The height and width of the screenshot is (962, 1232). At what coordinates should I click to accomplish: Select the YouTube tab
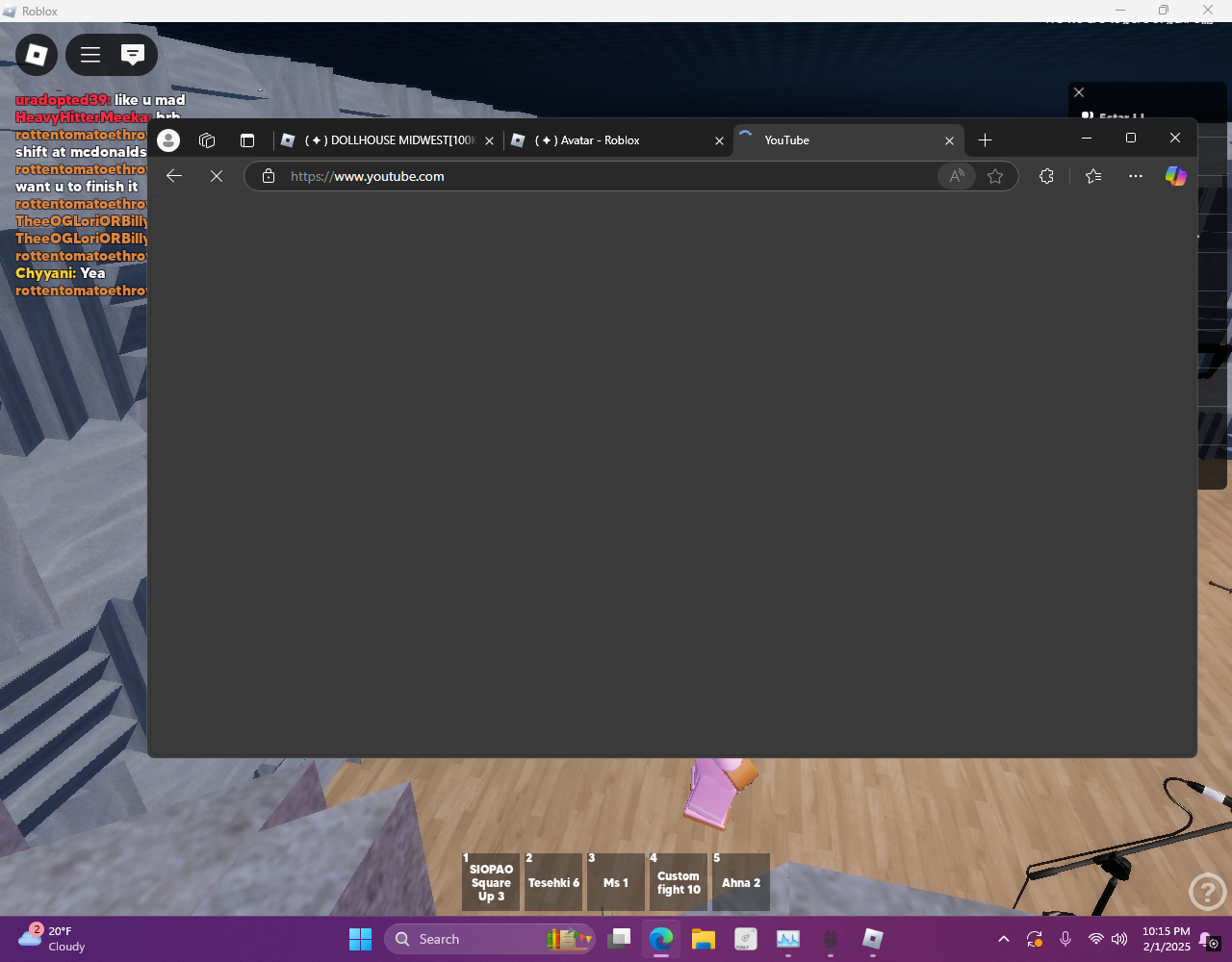pyautogui.click(x=847, y=140)
